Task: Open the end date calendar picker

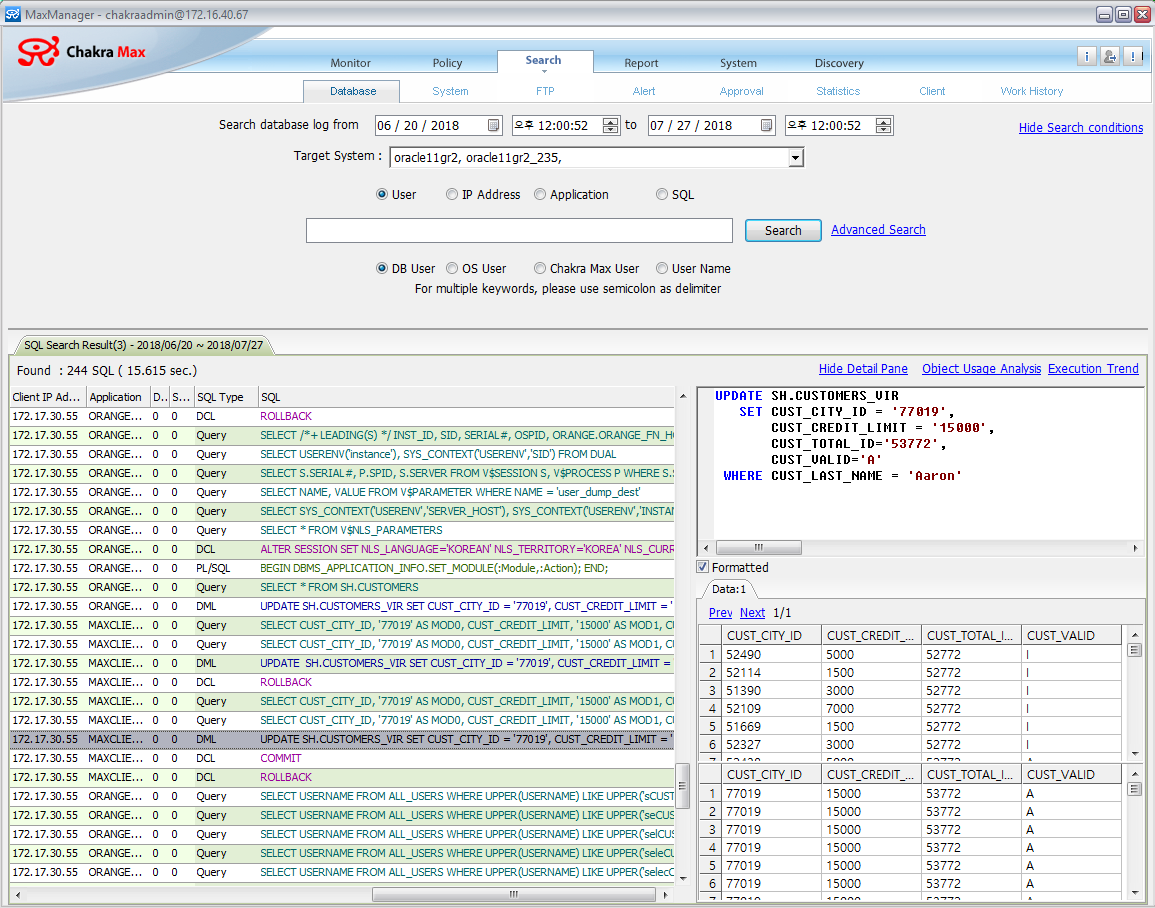Action: (x=767, y=125)
